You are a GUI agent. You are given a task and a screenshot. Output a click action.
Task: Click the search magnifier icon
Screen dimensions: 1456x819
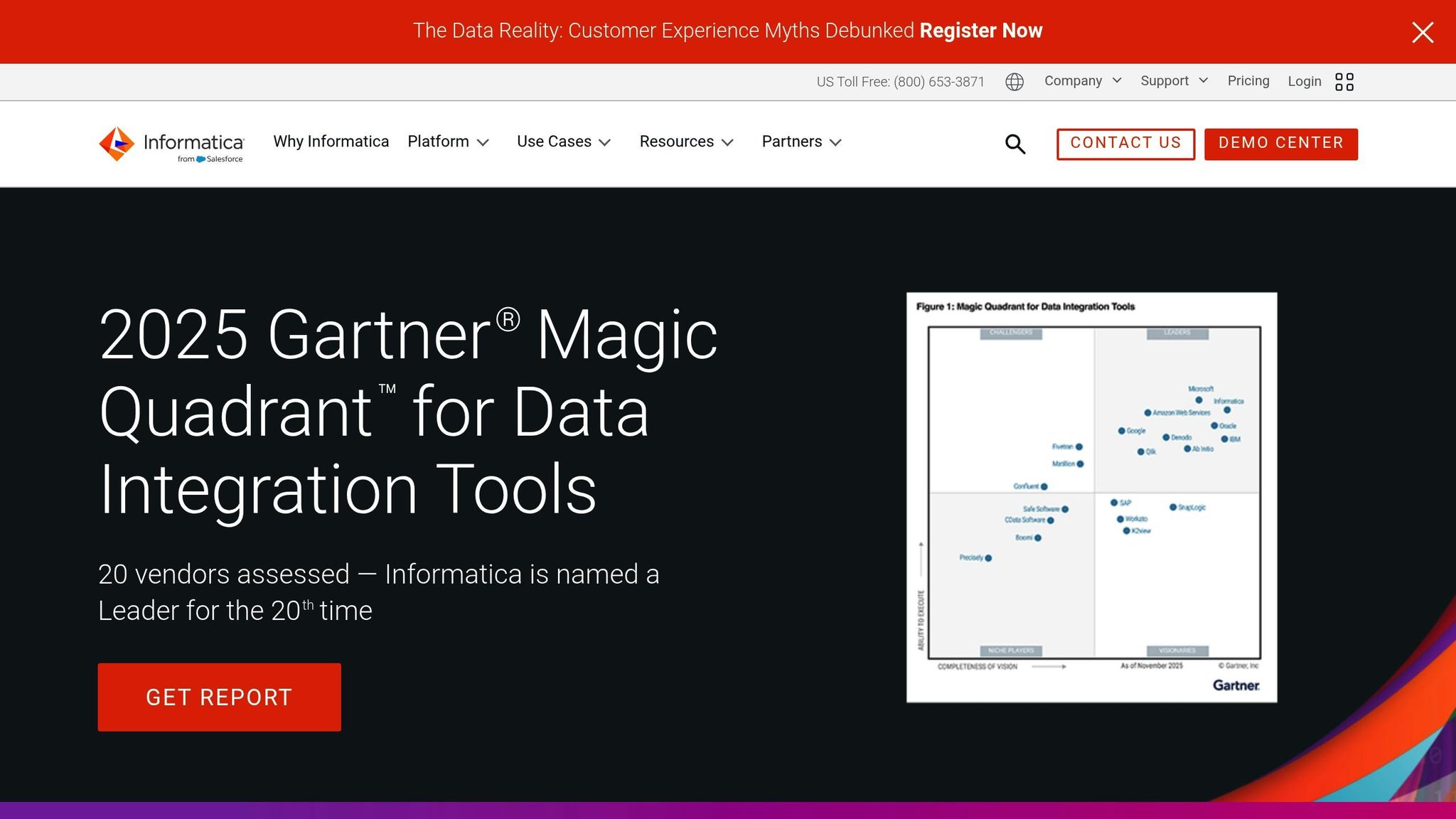click(1015, 144)
